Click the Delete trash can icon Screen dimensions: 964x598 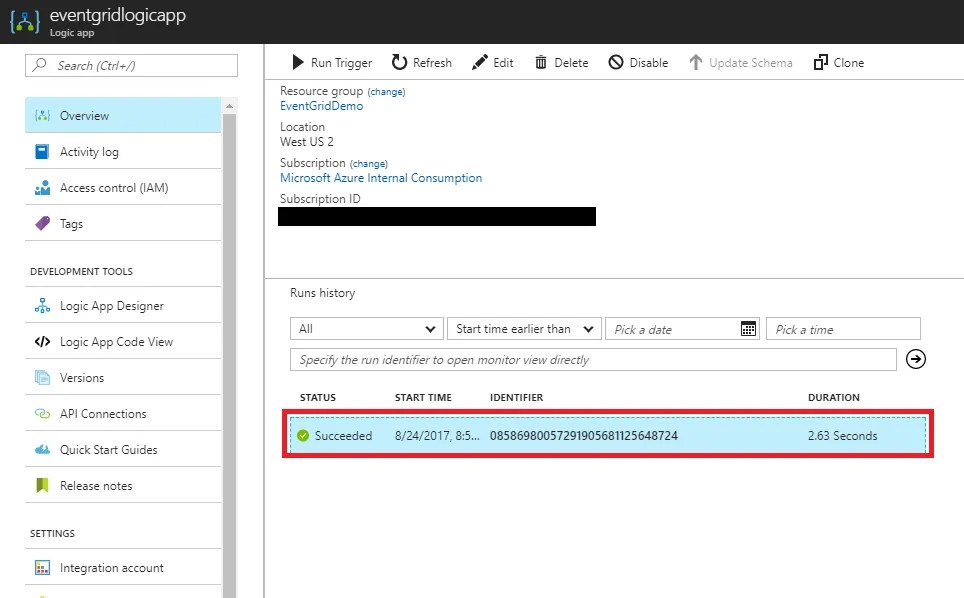[x=540, y=62]
